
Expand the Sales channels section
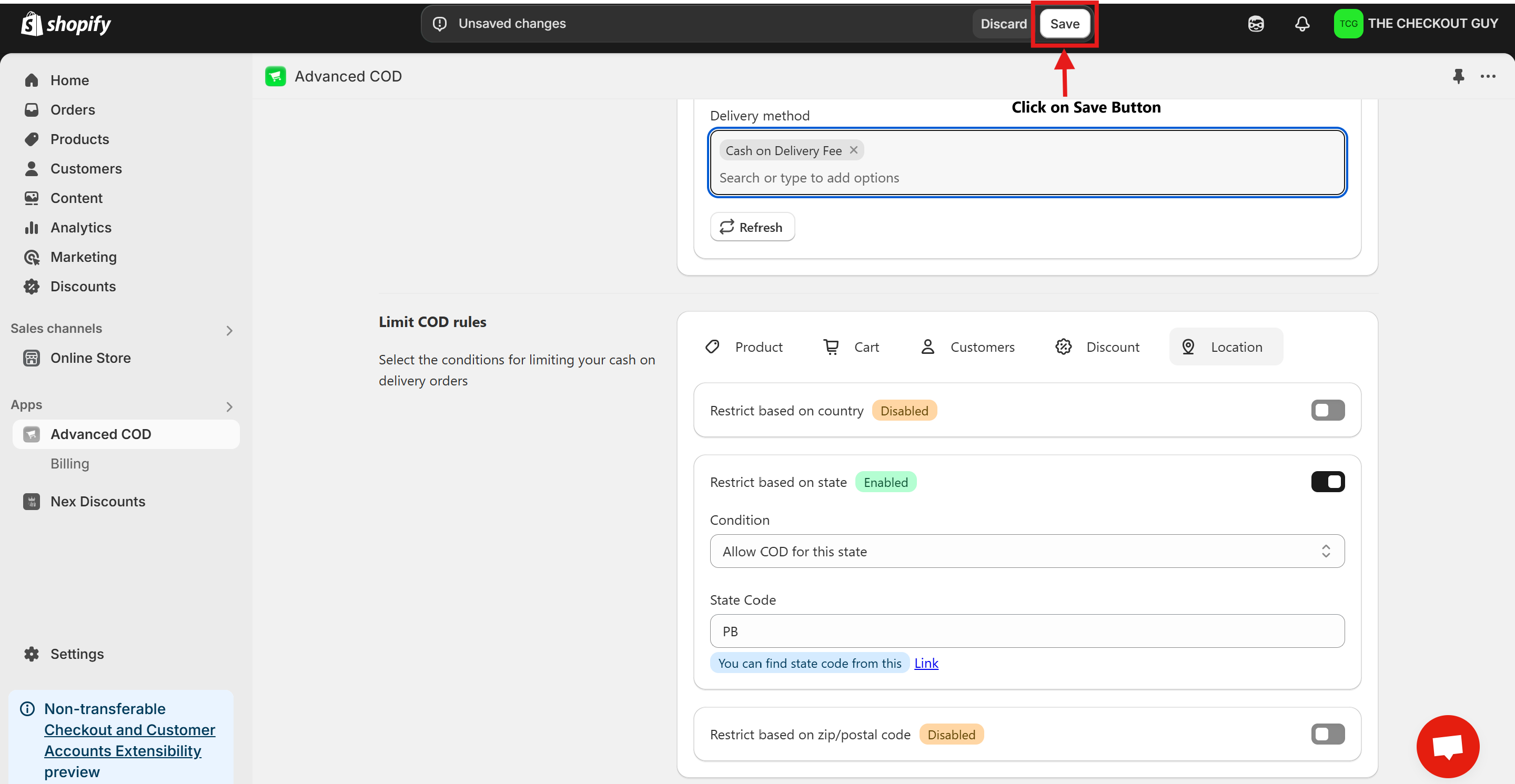click(x=229, y=330)
